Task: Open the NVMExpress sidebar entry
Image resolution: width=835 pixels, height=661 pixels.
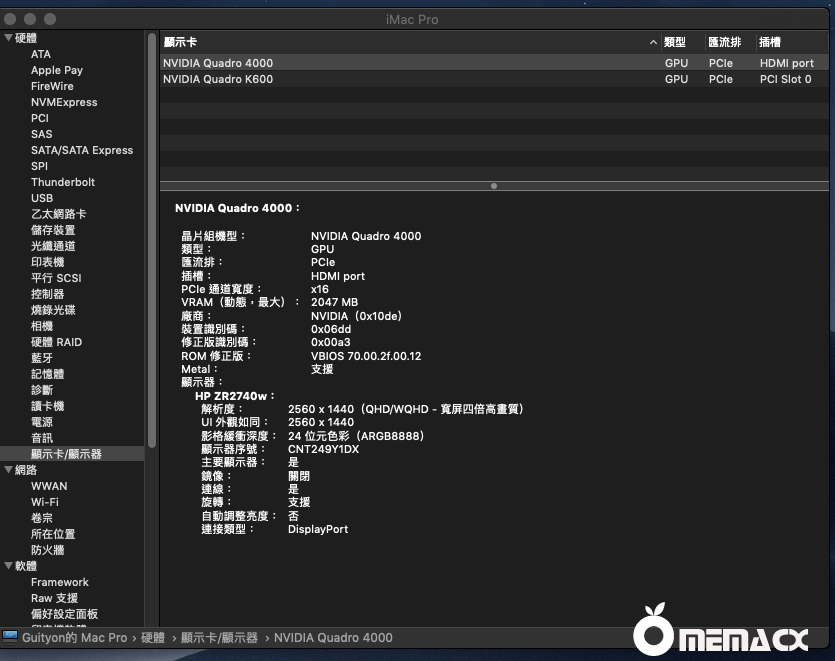Action: coord(64,102)
